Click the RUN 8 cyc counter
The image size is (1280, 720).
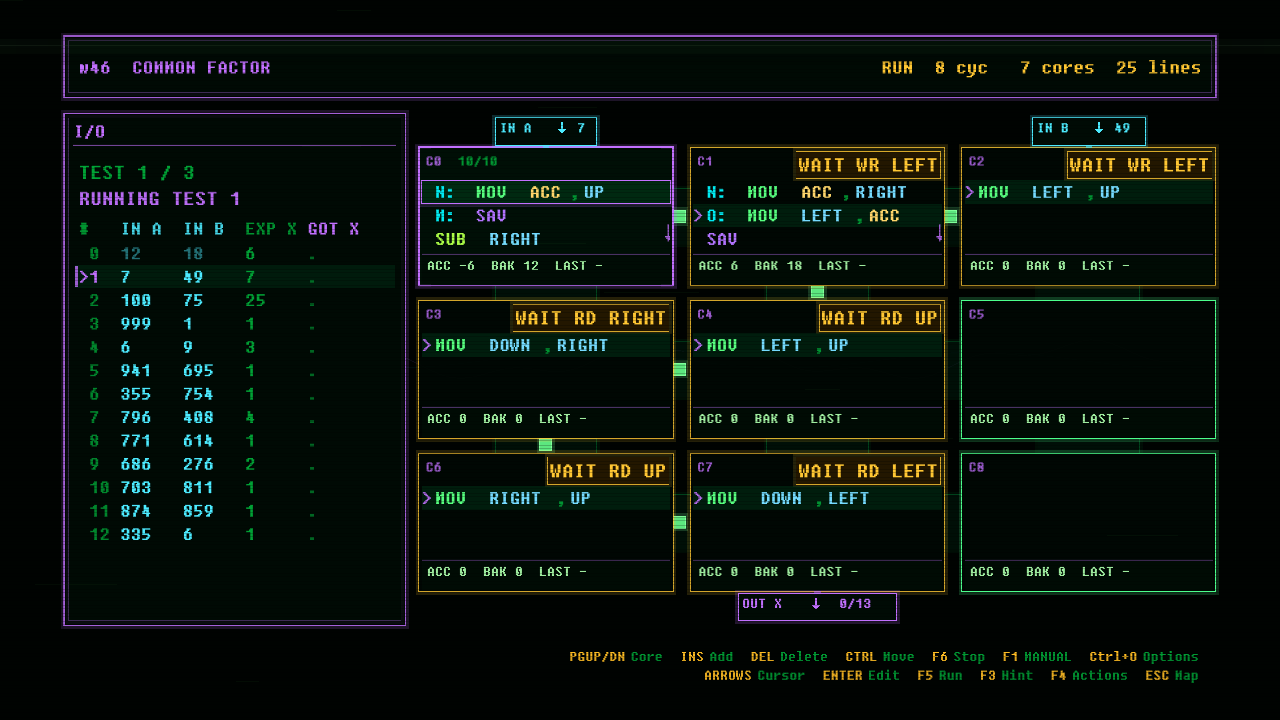[x=934, y=68]
